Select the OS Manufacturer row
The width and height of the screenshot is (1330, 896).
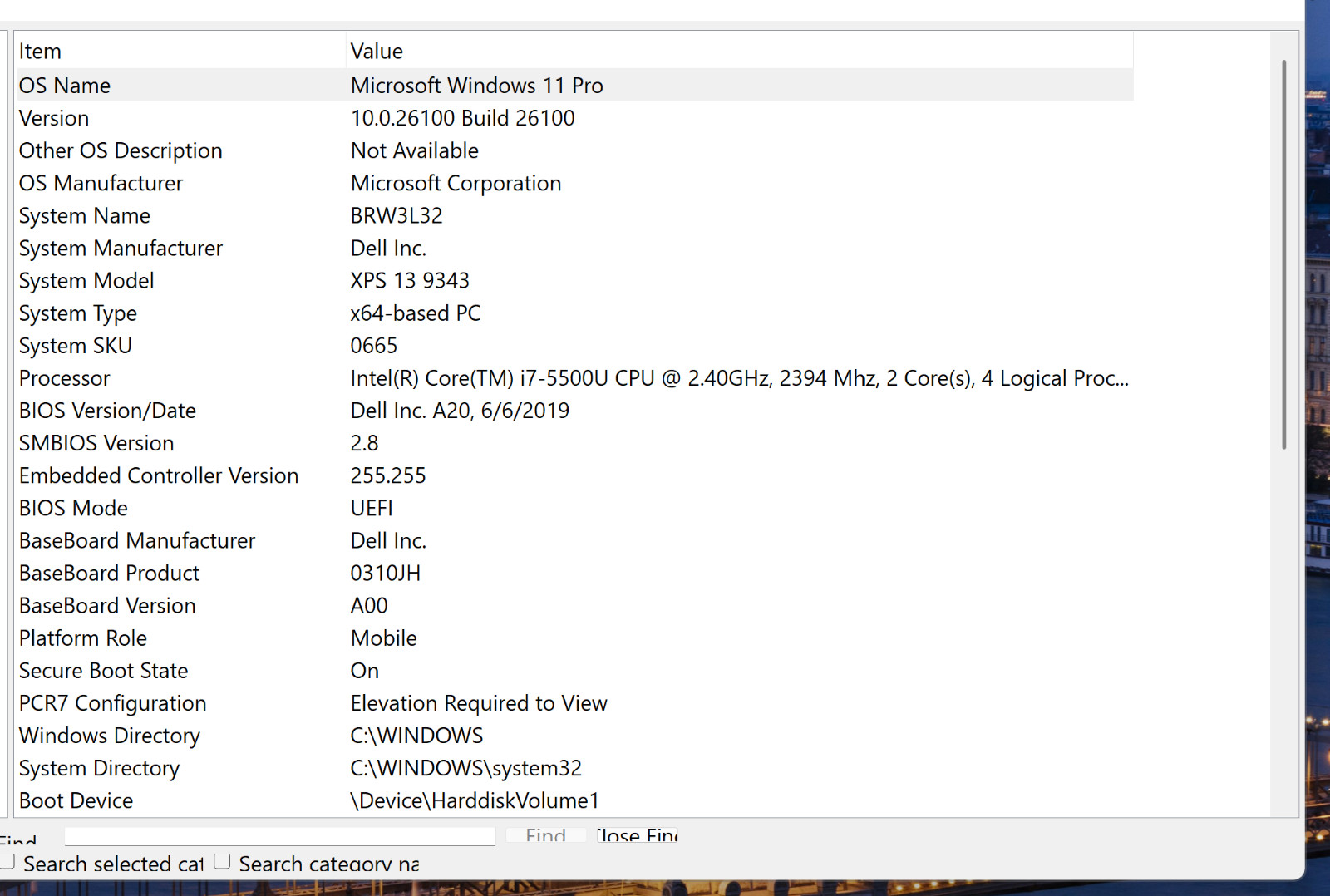point(574,183)
